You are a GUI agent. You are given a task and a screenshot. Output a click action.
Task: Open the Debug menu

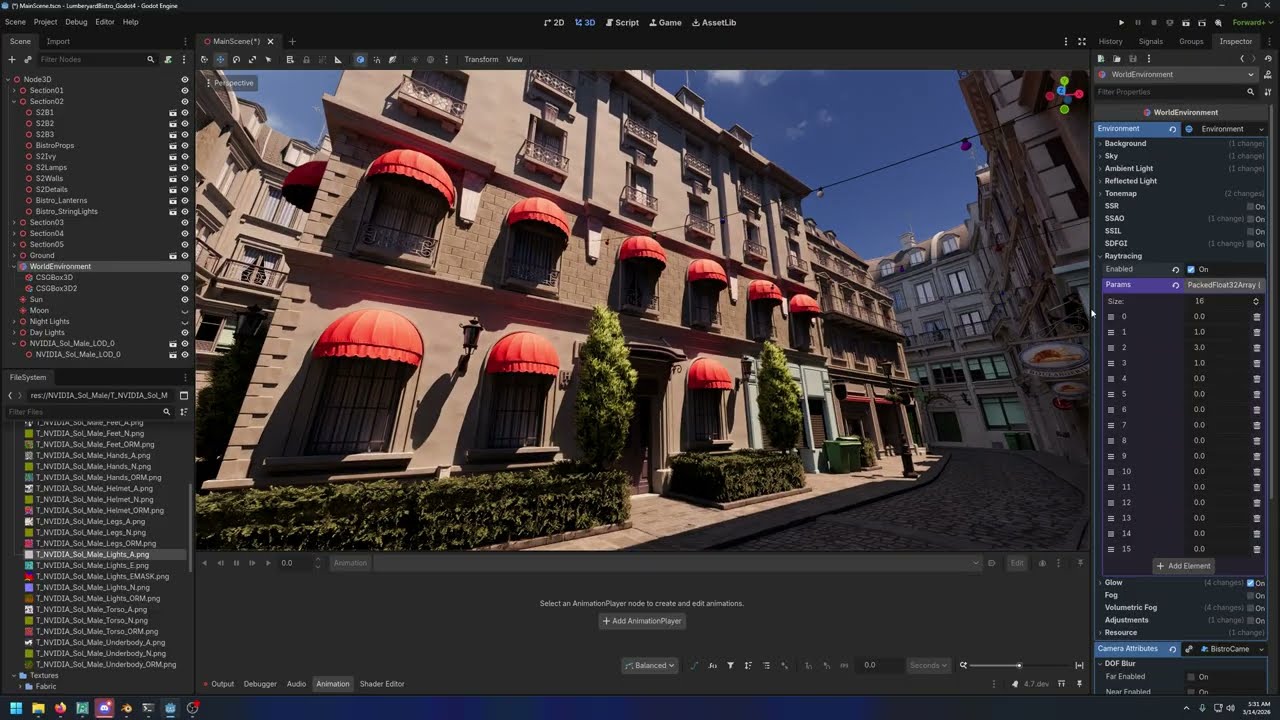[76, 22]
